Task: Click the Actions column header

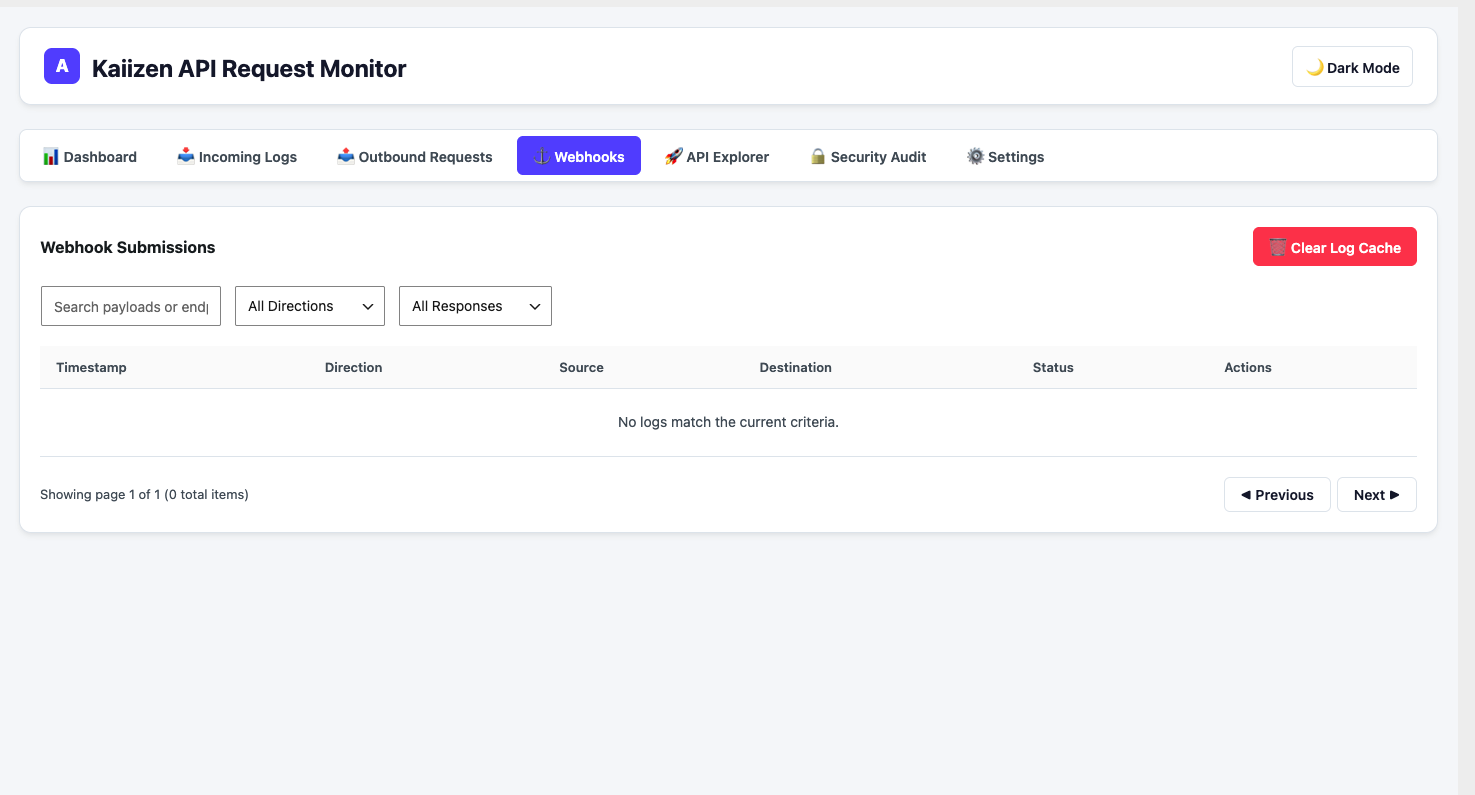Action: point(1248,367)
